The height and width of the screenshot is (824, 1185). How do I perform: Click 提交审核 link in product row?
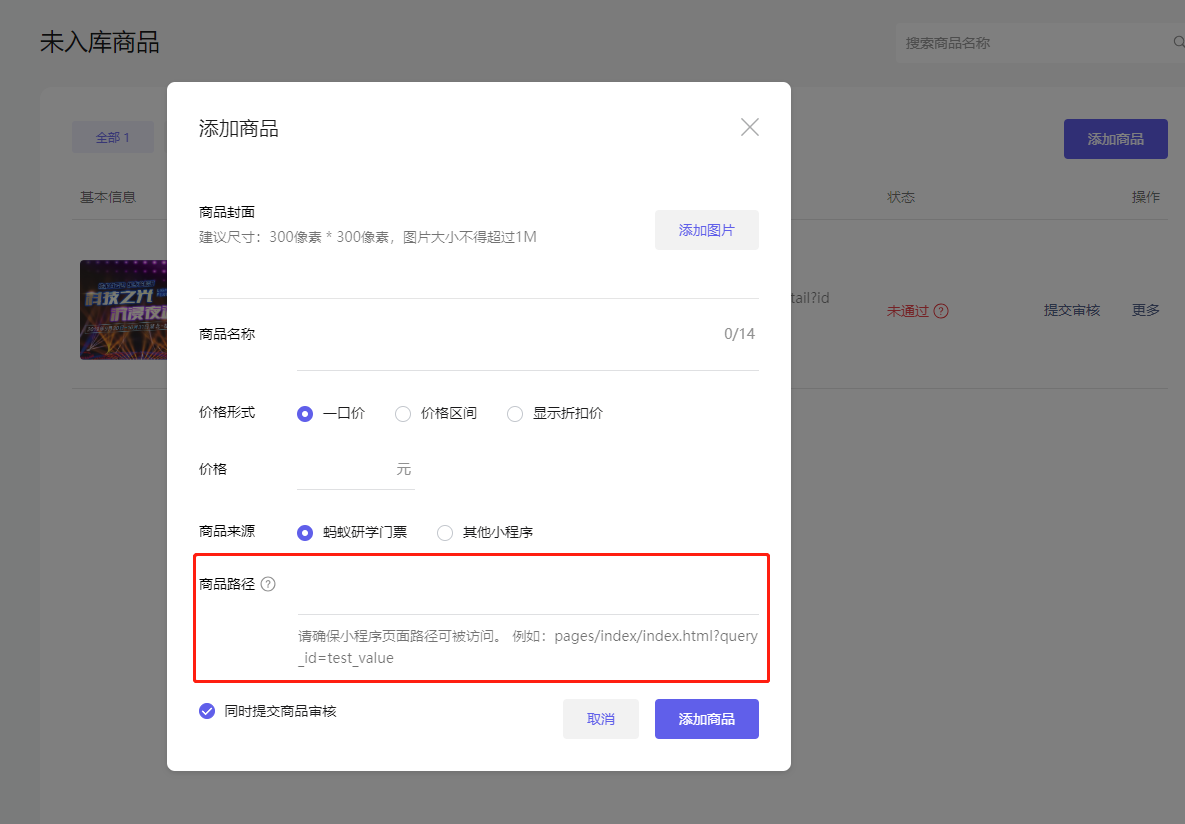tap(1072, 310)
